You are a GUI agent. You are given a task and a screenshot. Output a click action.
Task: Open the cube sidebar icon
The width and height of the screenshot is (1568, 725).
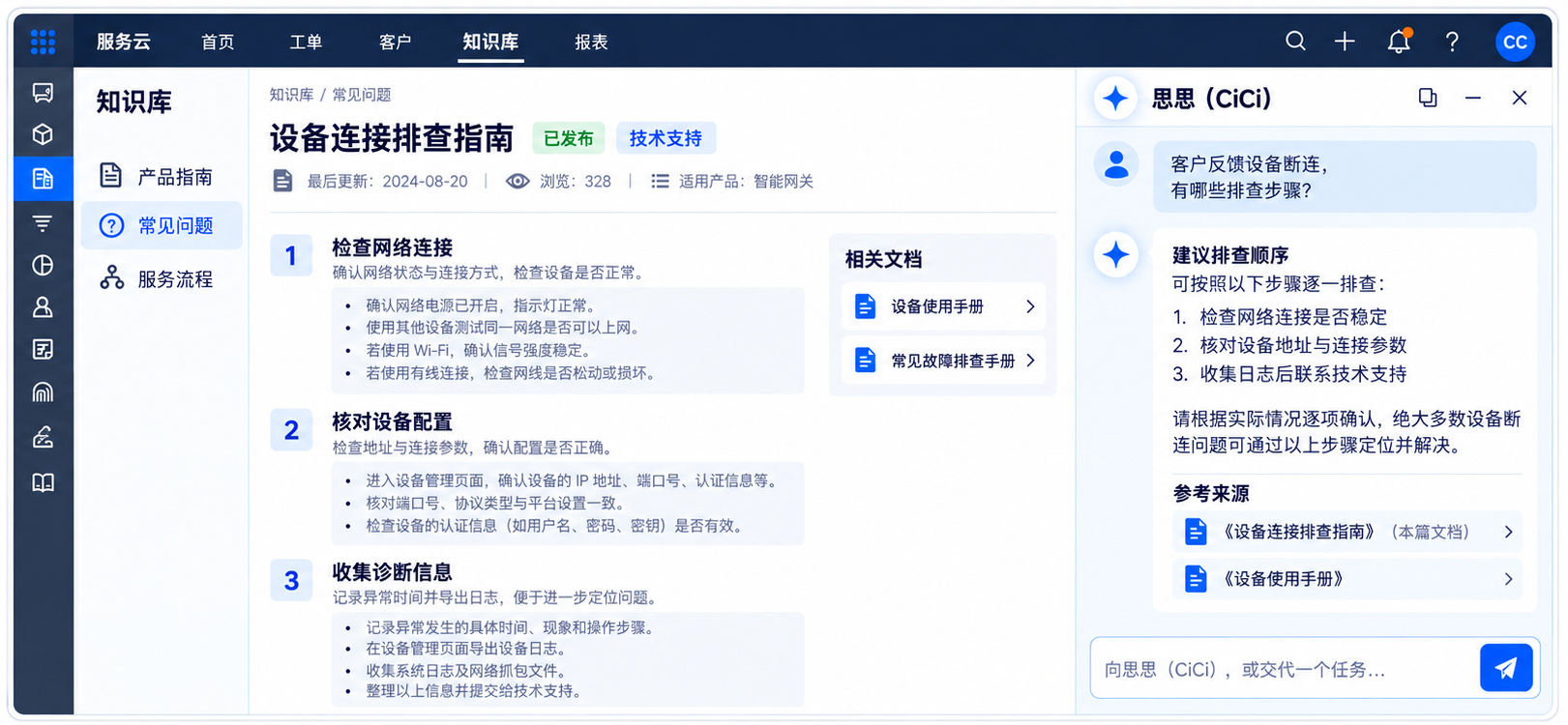(x=43, y=134)
